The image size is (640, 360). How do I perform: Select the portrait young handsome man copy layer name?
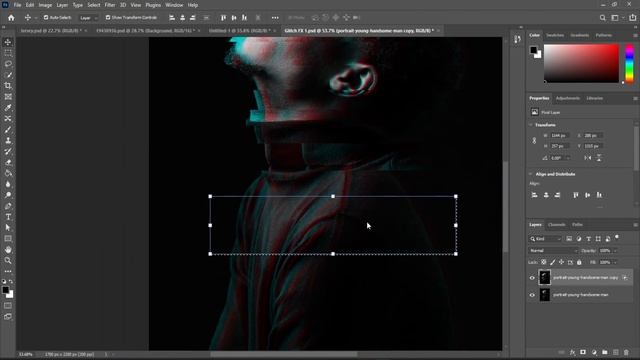pyautogui.click(x=585, y=278)
